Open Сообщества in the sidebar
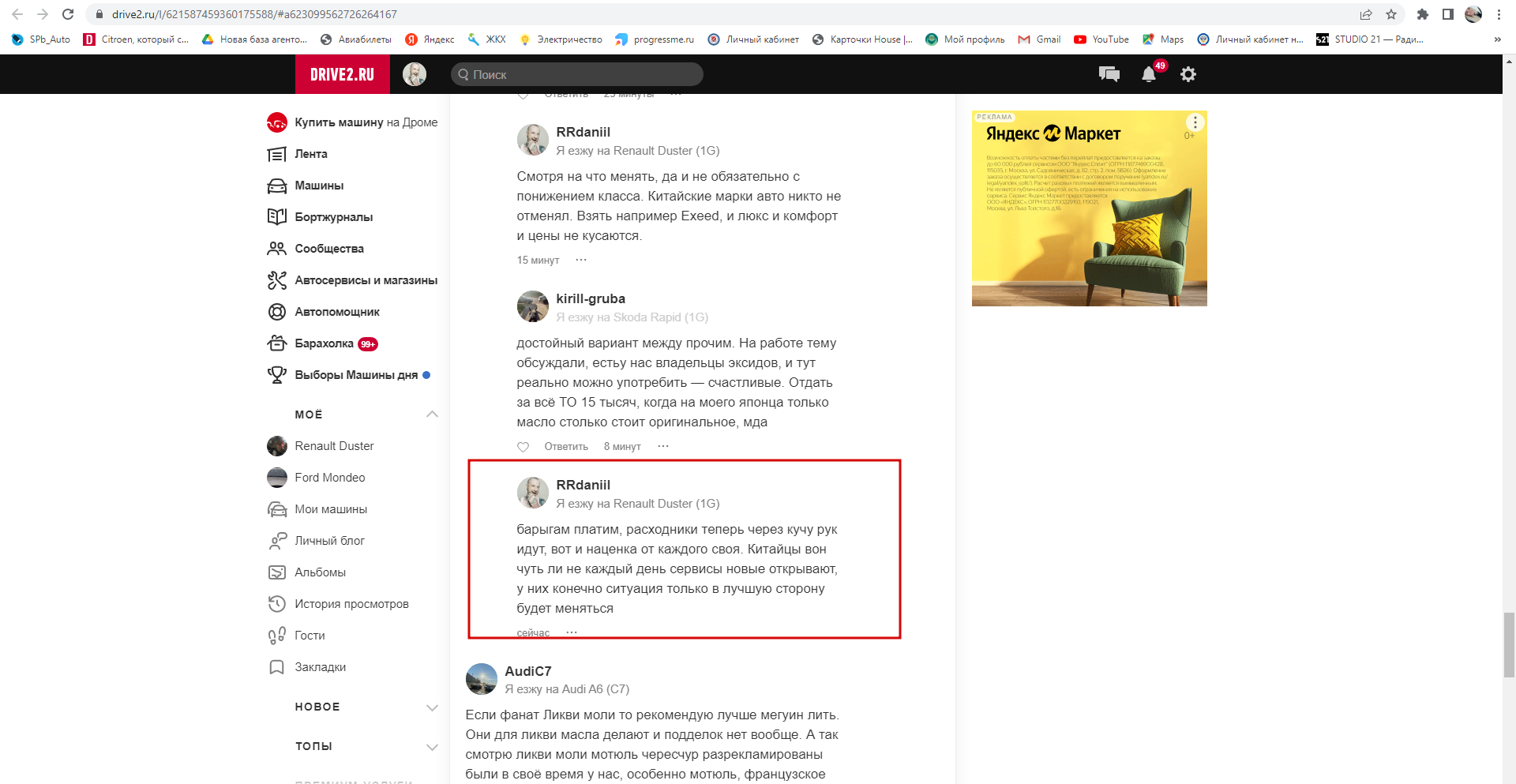 [x=329, y=249]
